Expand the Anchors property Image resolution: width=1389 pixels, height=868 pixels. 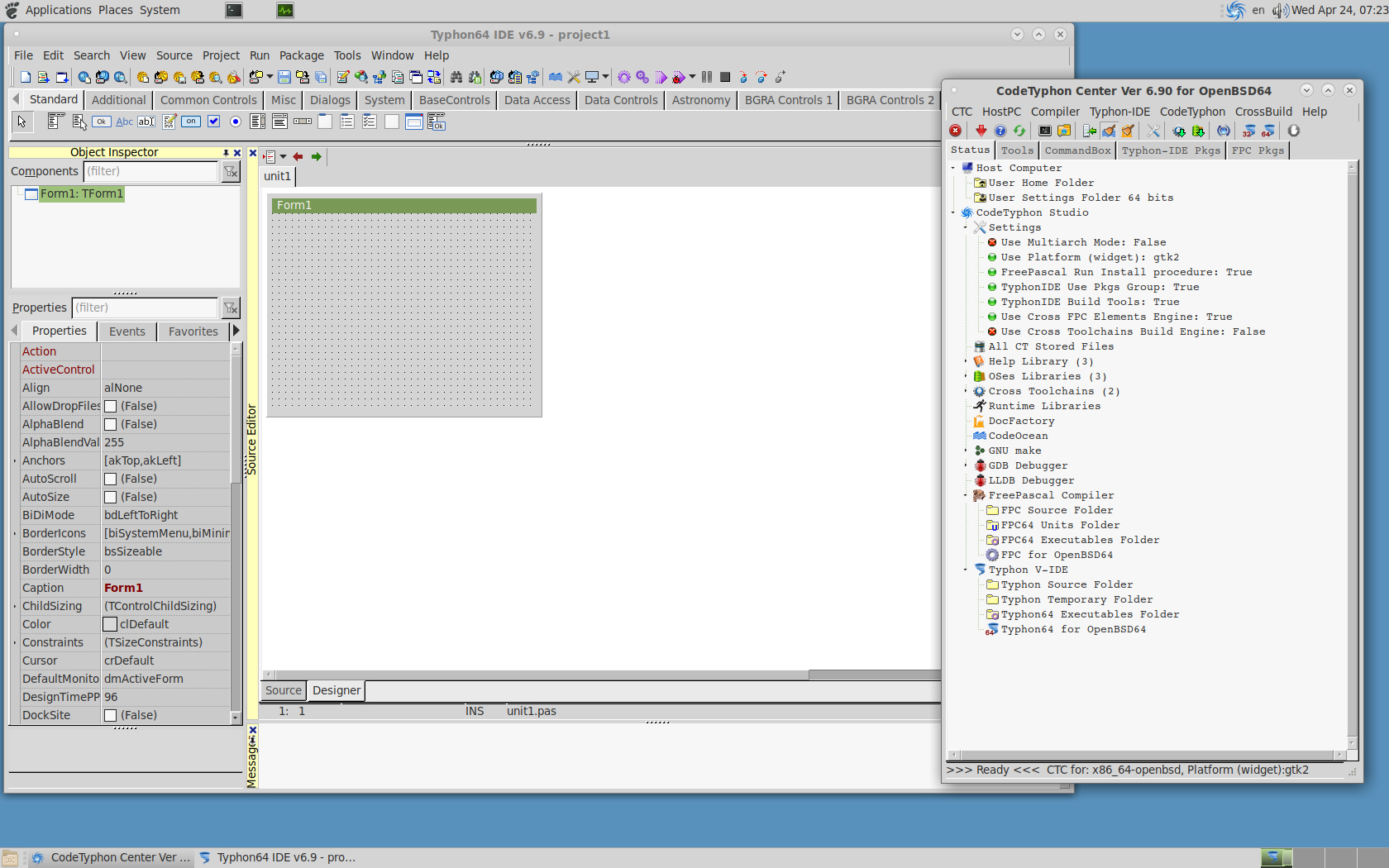(x=15, y=460)
